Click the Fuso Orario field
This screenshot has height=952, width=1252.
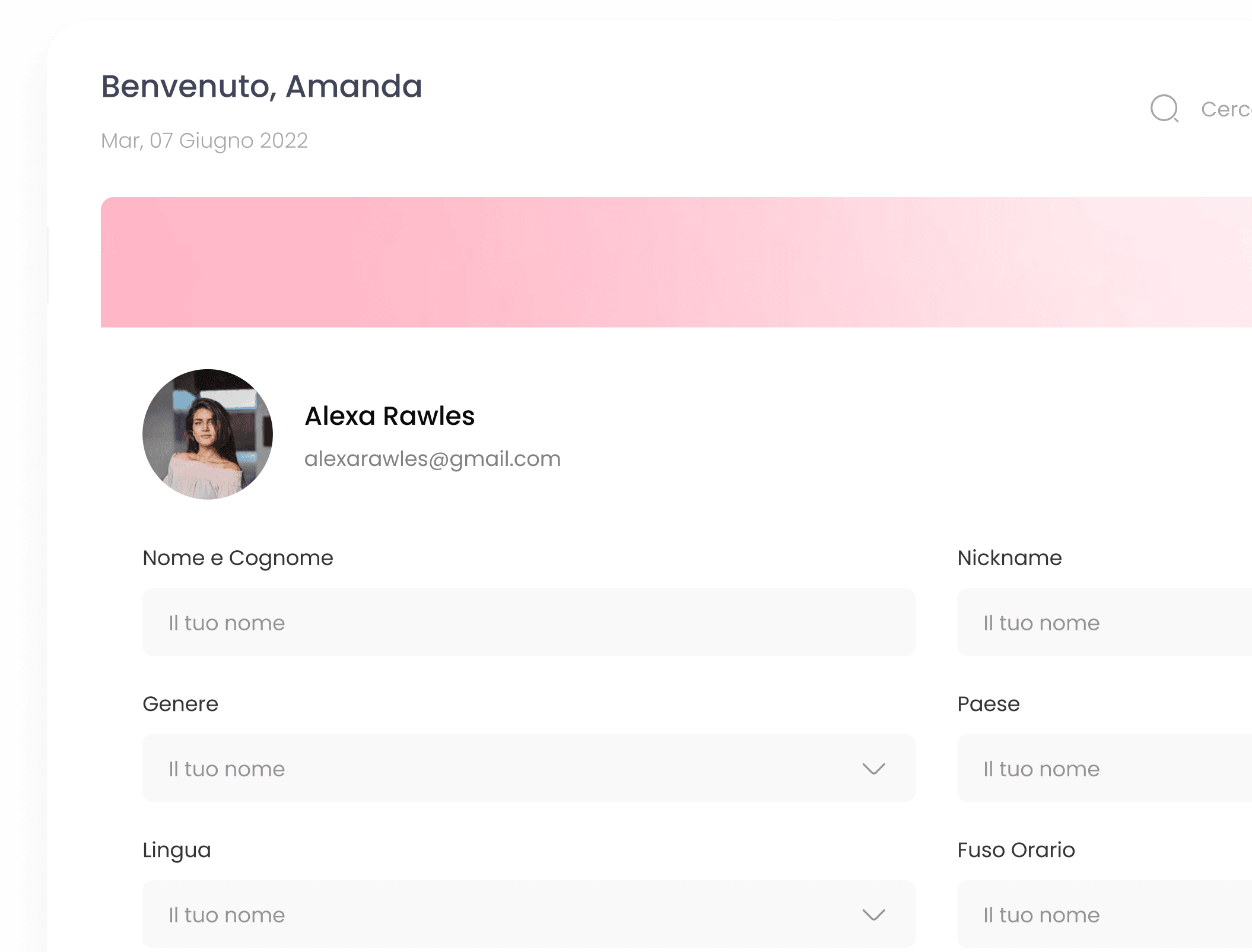1104,915
